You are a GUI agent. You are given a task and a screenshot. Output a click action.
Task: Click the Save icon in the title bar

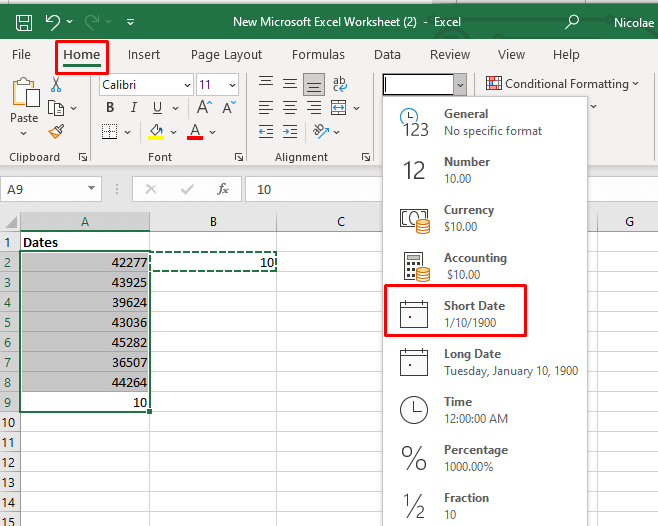coord(23,21)
